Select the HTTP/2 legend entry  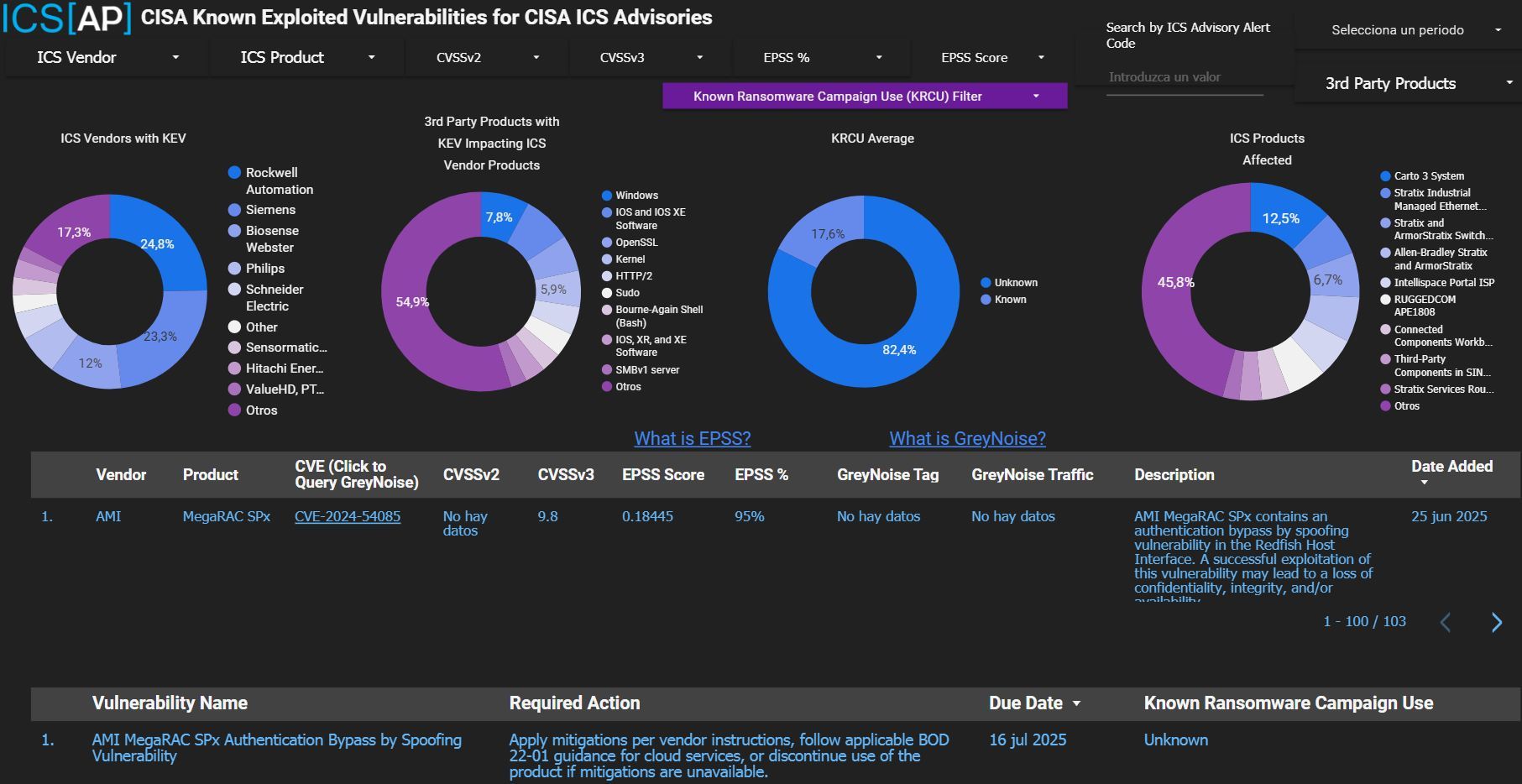[627, 276]
